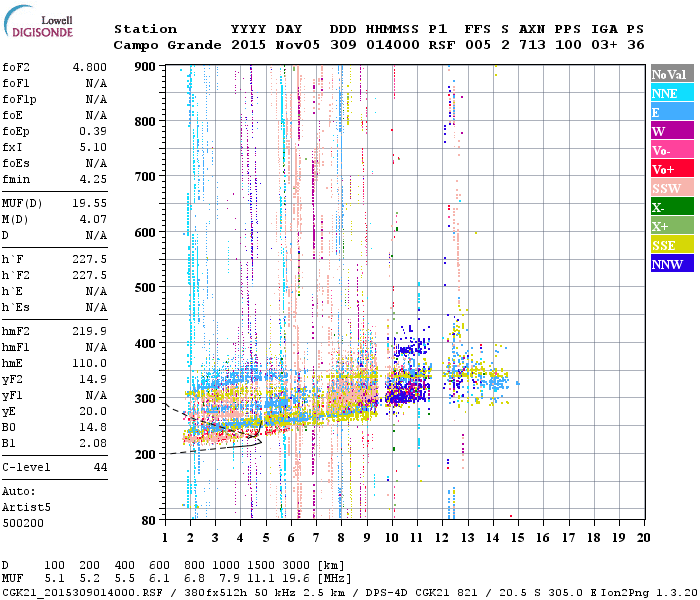Select the foEp value 0.39
The height and width of the screenshot is (600, 700).
coord(93,131)
